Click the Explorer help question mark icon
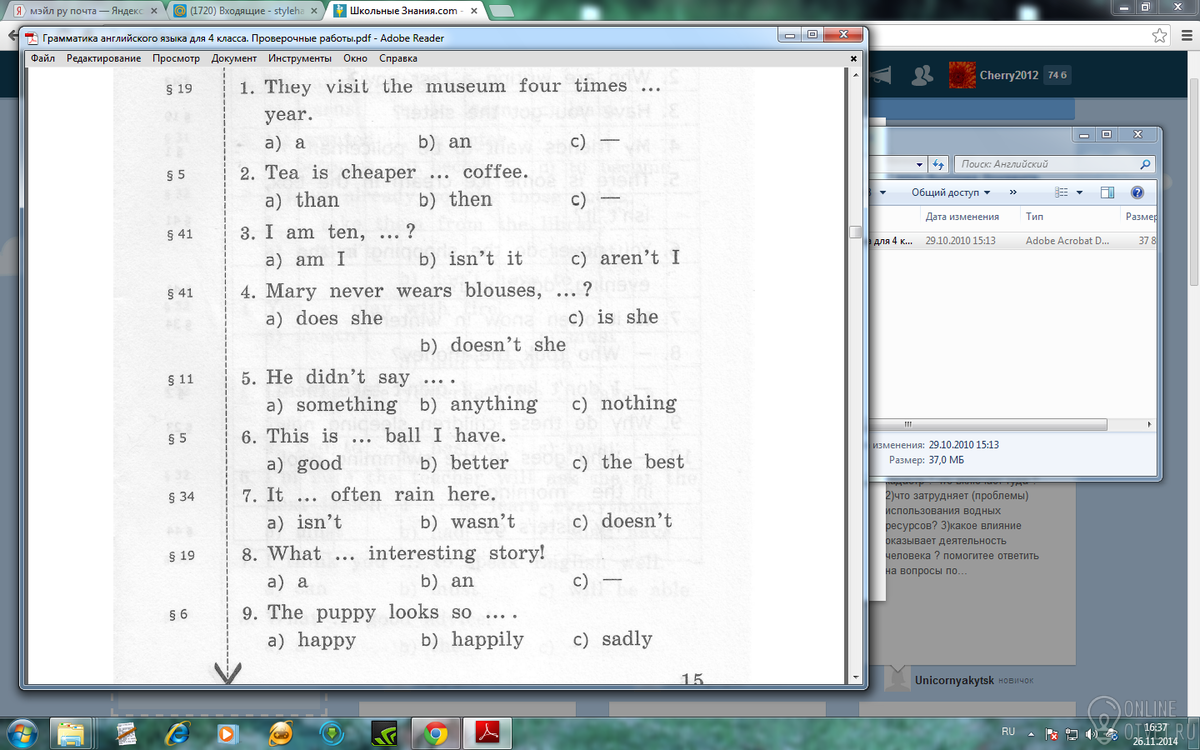 pos(1137,192)
